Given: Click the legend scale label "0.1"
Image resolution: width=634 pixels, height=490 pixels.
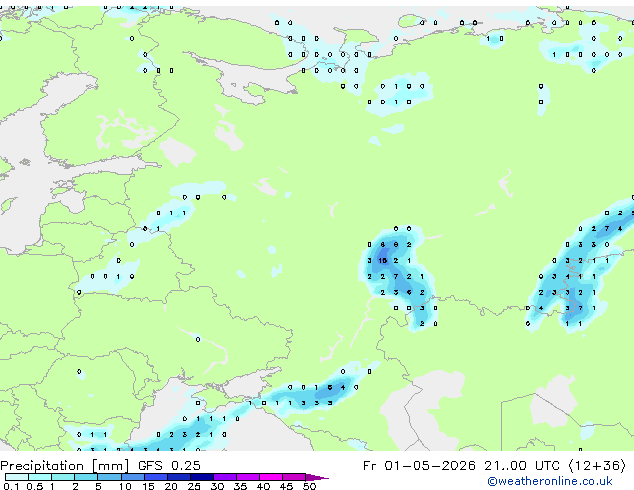Looking at the screenshot, I should pyautogui.click(x=11, y=486).
